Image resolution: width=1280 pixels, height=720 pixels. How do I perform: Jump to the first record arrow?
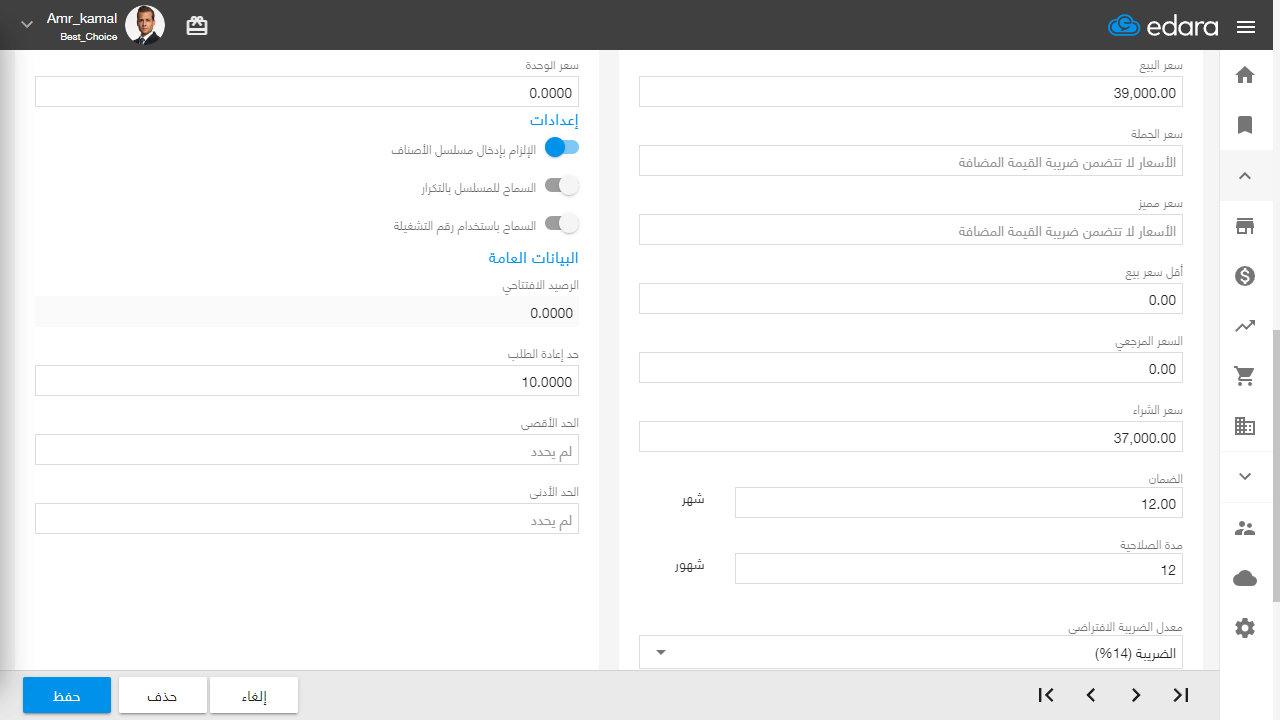[1046, 695]
